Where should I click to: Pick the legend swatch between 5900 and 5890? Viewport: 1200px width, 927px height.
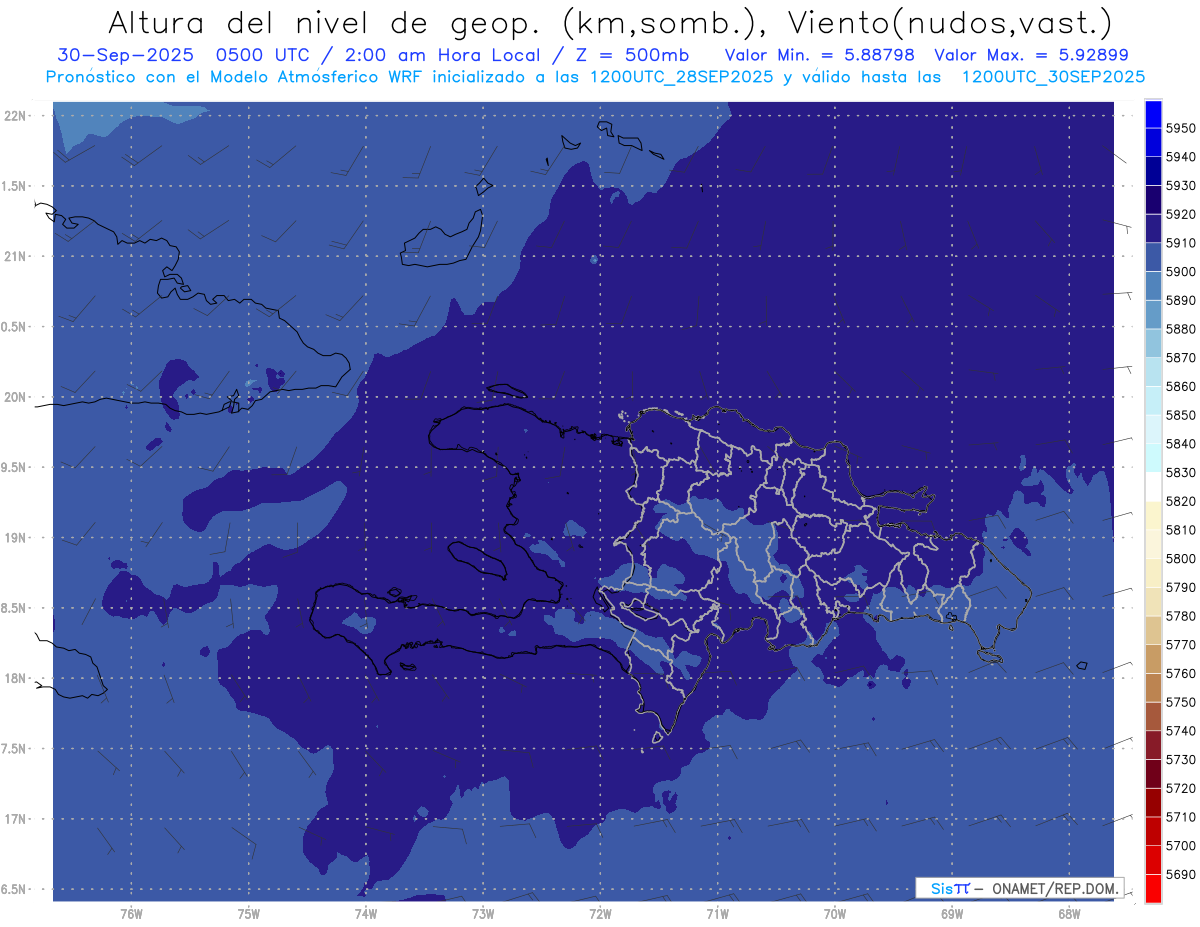pyautogui.click(x=1153, y=286)
